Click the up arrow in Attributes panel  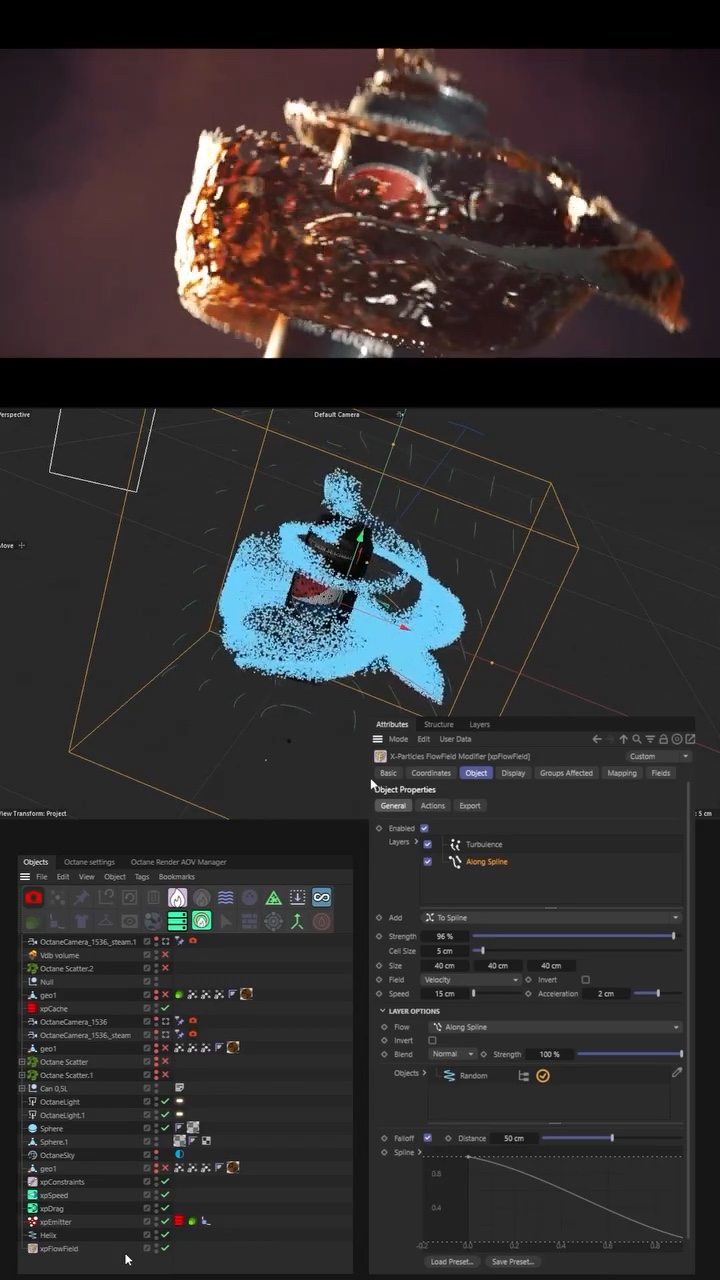pyautogui.click(x=623, y=739)
